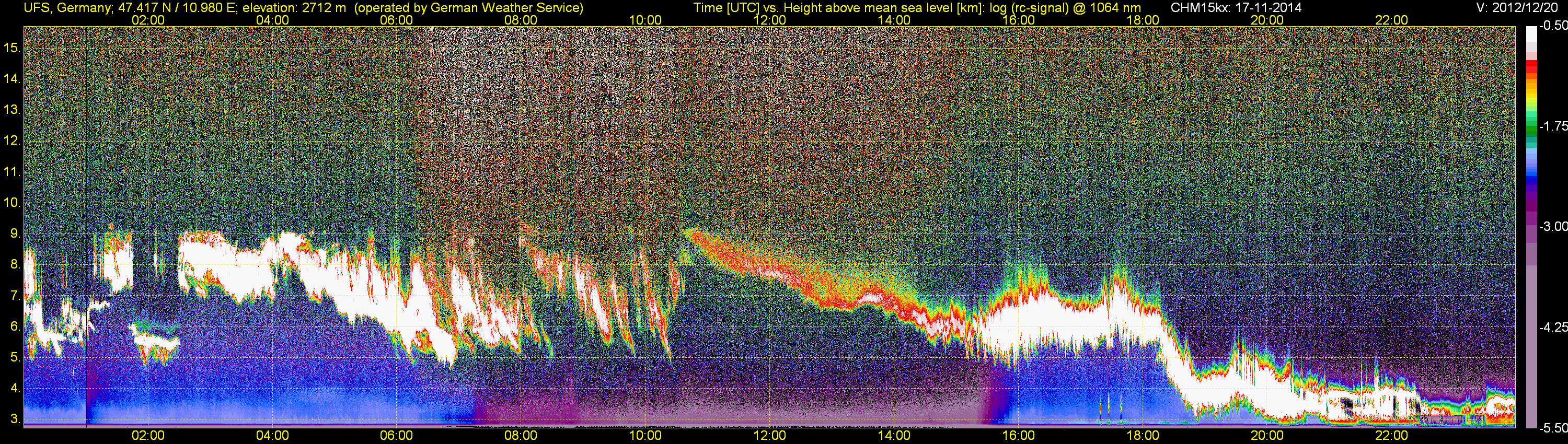
Task: Click "(operated by German Weather Service)" text
Action: click(x=469, y=8)
